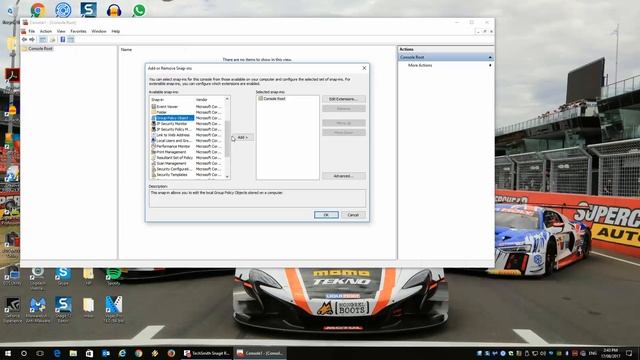Open Microsoft Store from taskbar
Image resolution: width=640 pixels, height=360 pixels.
point(89,353)
